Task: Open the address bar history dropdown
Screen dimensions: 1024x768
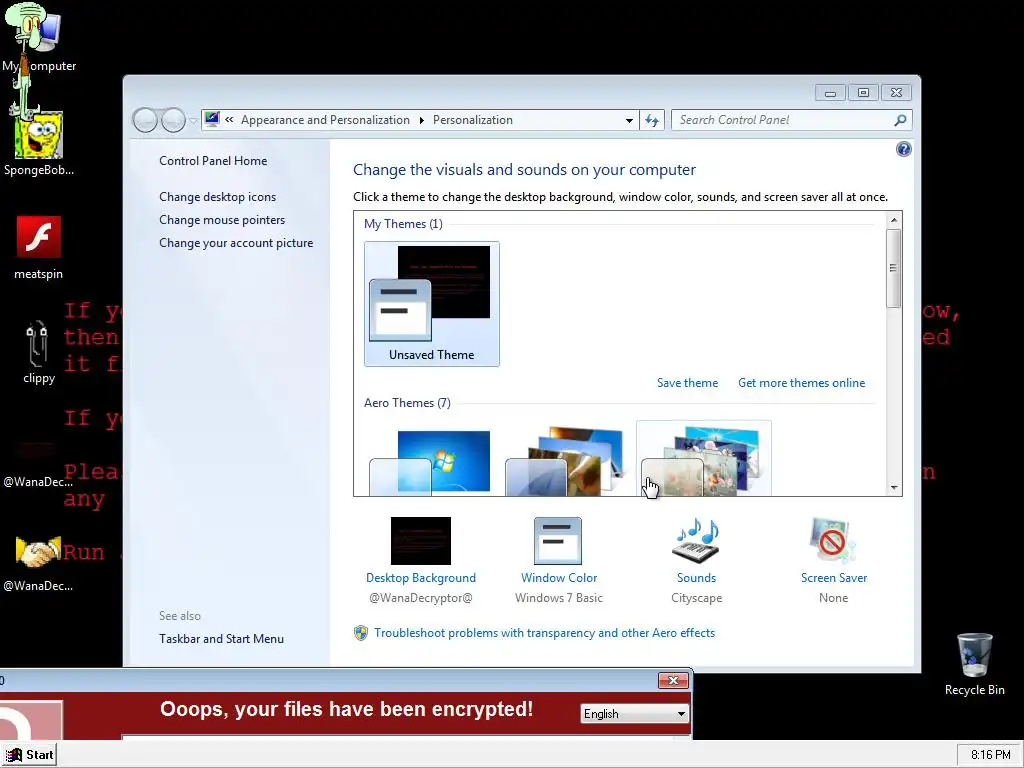Action: (x=629, y=120)
